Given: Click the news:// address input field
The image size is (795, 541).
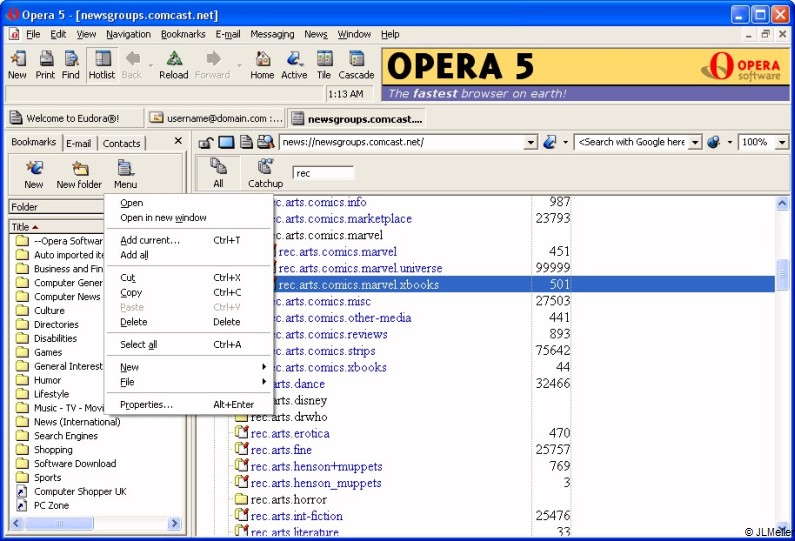Looking at the screenshot, I should 402,142.
